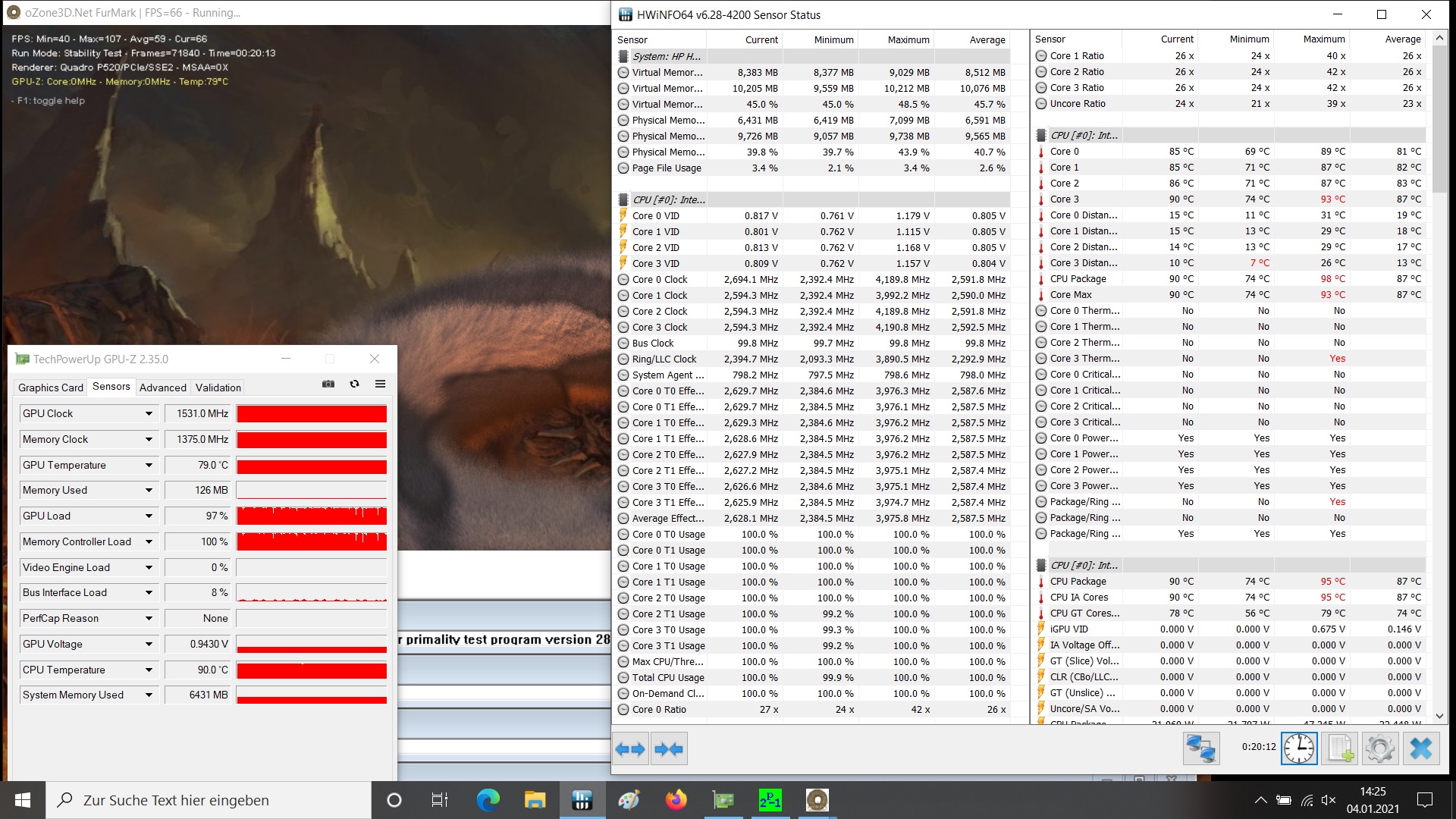This screenshot has height=819, width=1456.
Task: Open CPU Temperature dropdown arrow
Action: [x=149, y=670]
